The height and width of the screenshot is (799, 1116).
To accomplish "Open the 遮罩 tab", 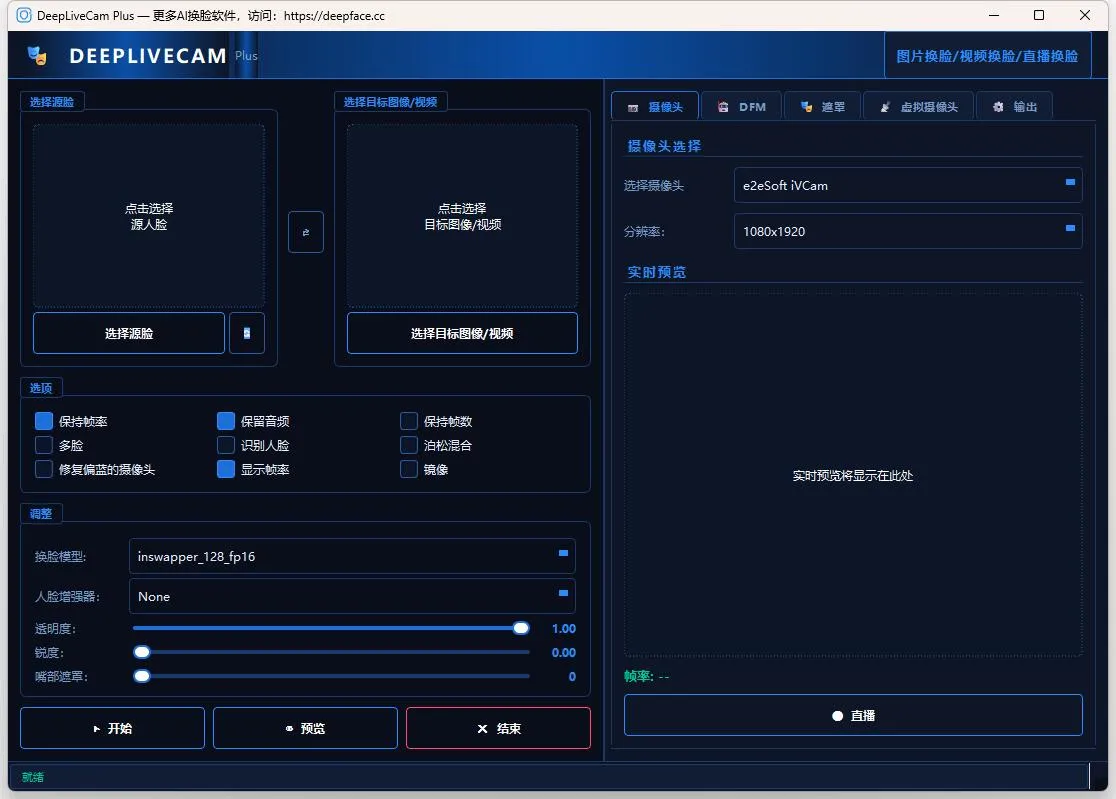I will (x=822, y=107).
